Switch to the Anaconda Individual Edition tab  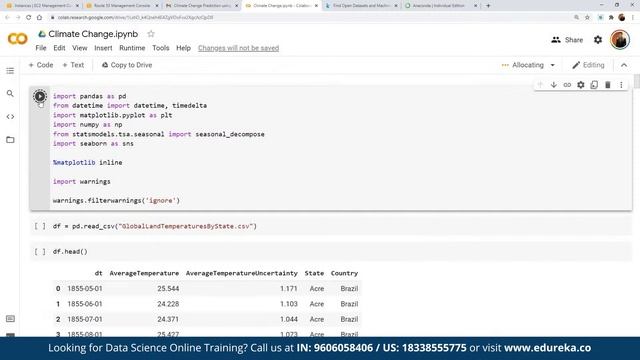pyautogui.click(x=441, y=6)
